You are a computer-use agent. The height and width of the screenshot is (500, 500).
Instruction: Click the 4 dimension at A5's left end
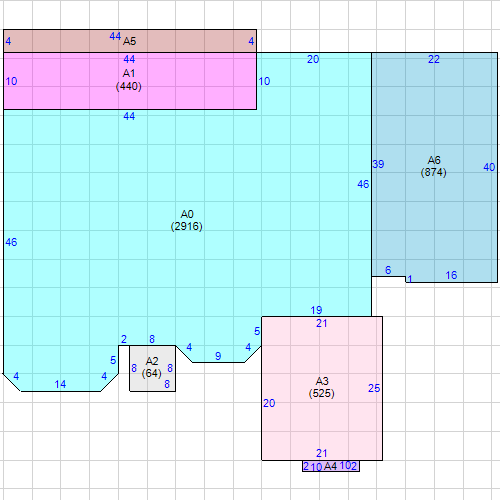point(8,41)
